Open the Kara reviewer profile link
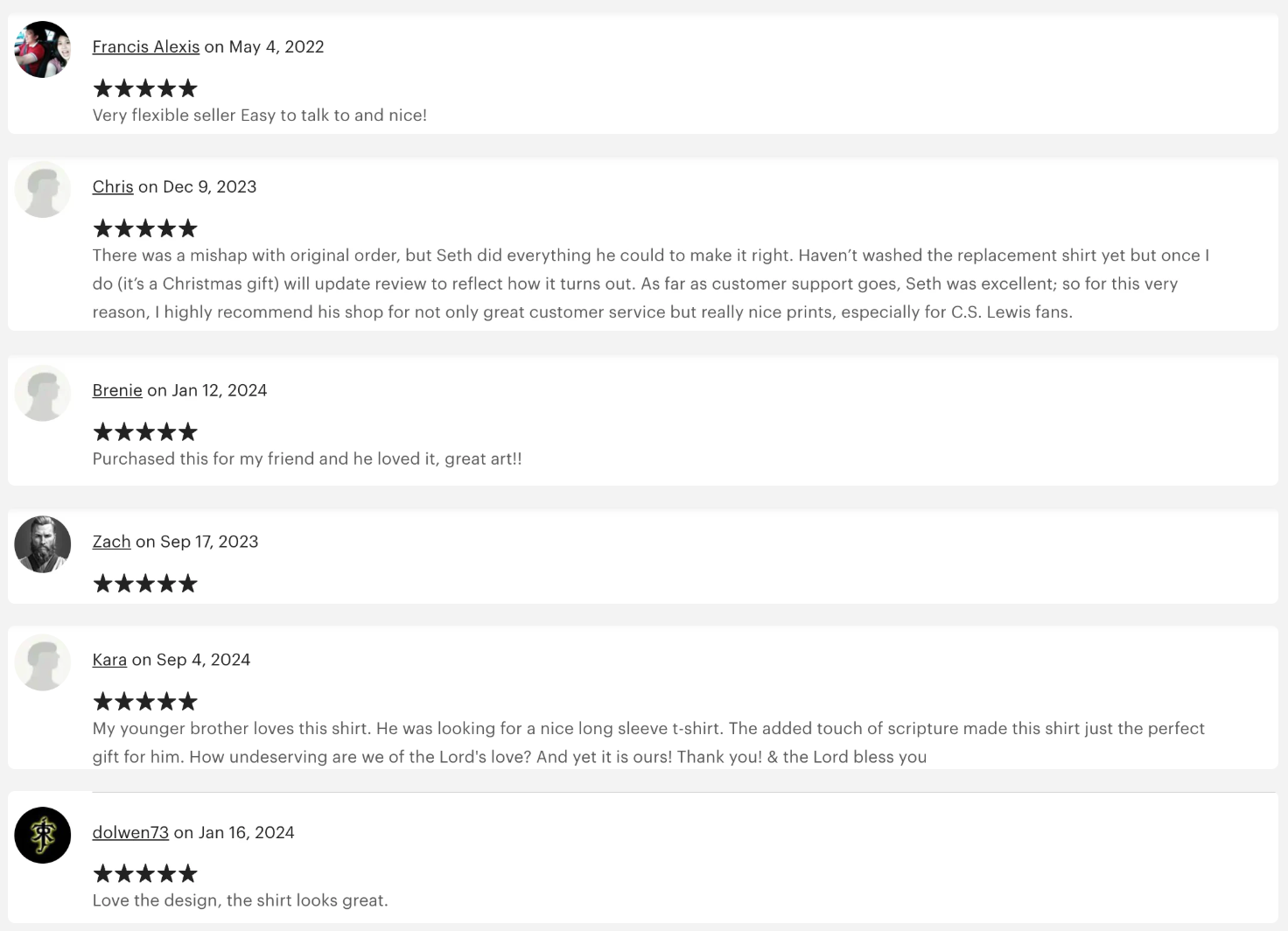The height and width of the screenshot is (931, 1288). (x=109, y=661)
